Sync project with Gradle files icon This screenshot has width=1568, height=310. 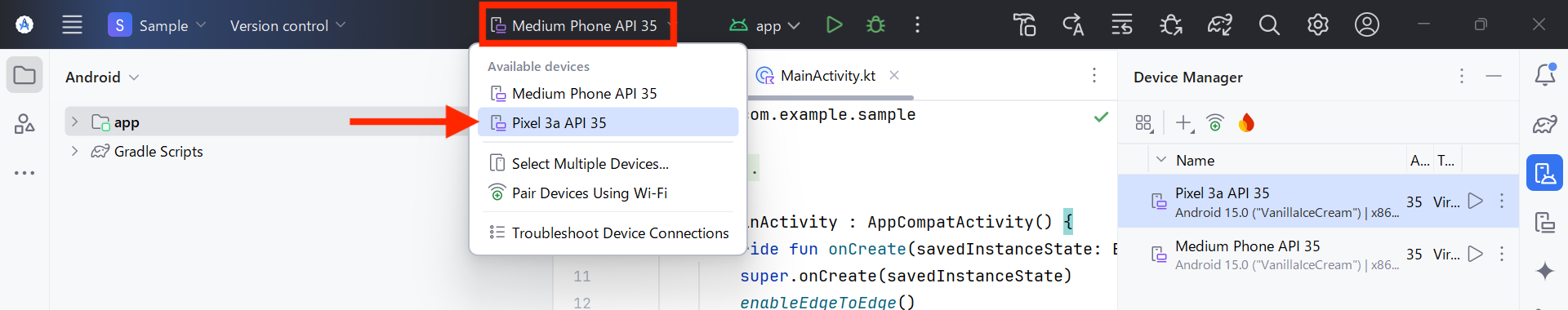click(1220, 25)
